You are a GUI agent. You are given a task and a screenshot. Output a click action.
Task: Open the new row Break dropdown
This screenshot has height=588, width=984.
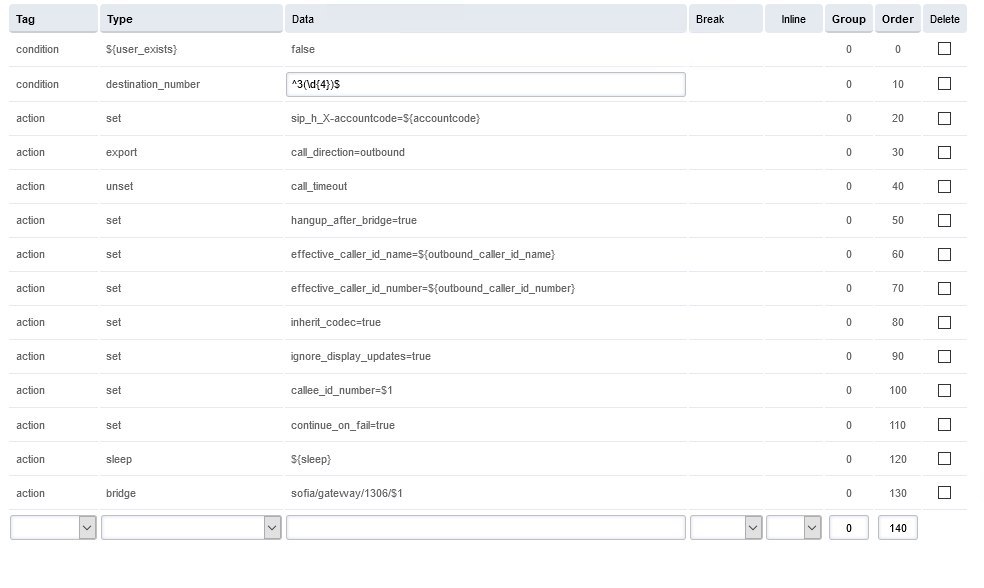tap(726, 528)
